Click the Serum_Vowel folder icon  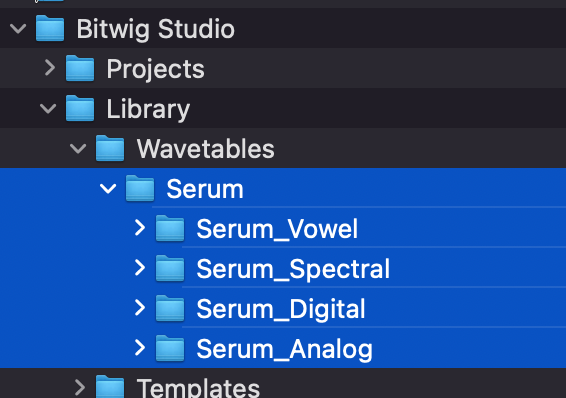(x=170, y=228)
